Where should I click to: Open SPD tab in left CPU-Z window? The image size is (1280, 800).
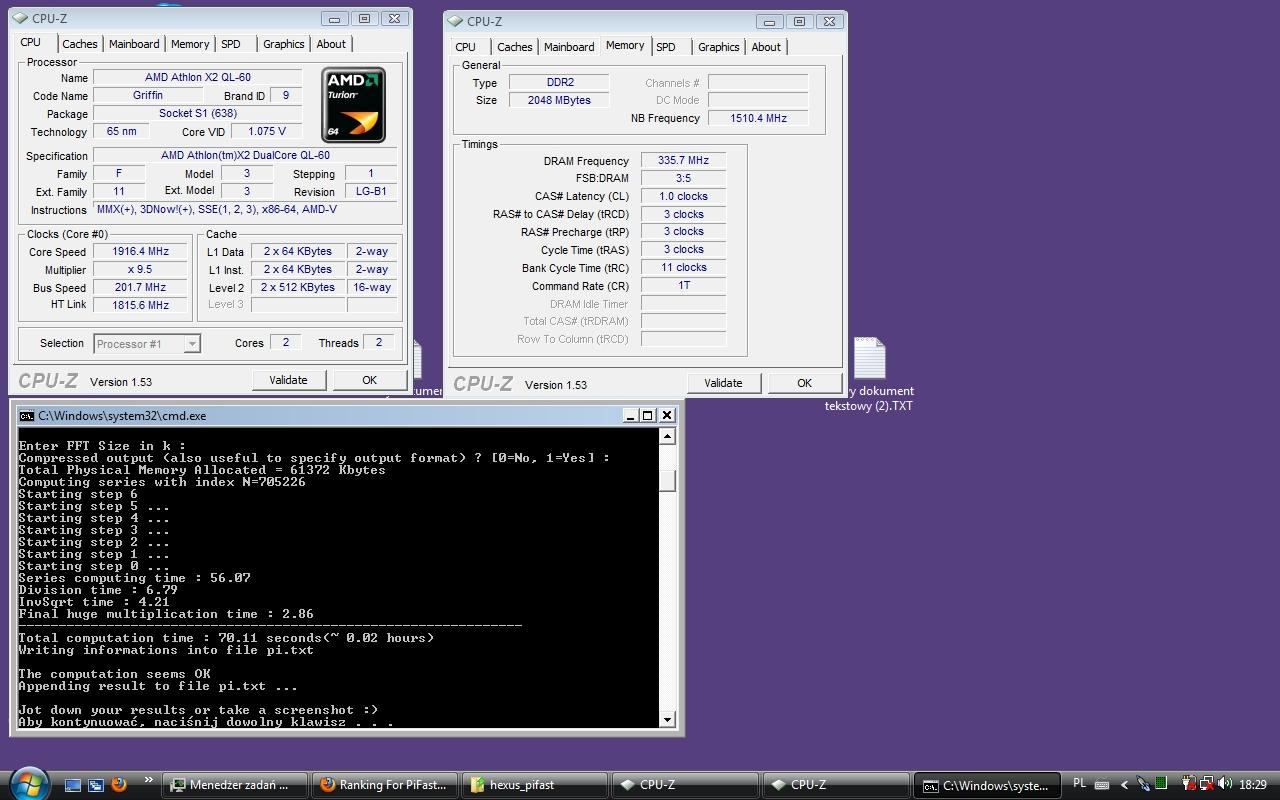(x=231, y=44)
